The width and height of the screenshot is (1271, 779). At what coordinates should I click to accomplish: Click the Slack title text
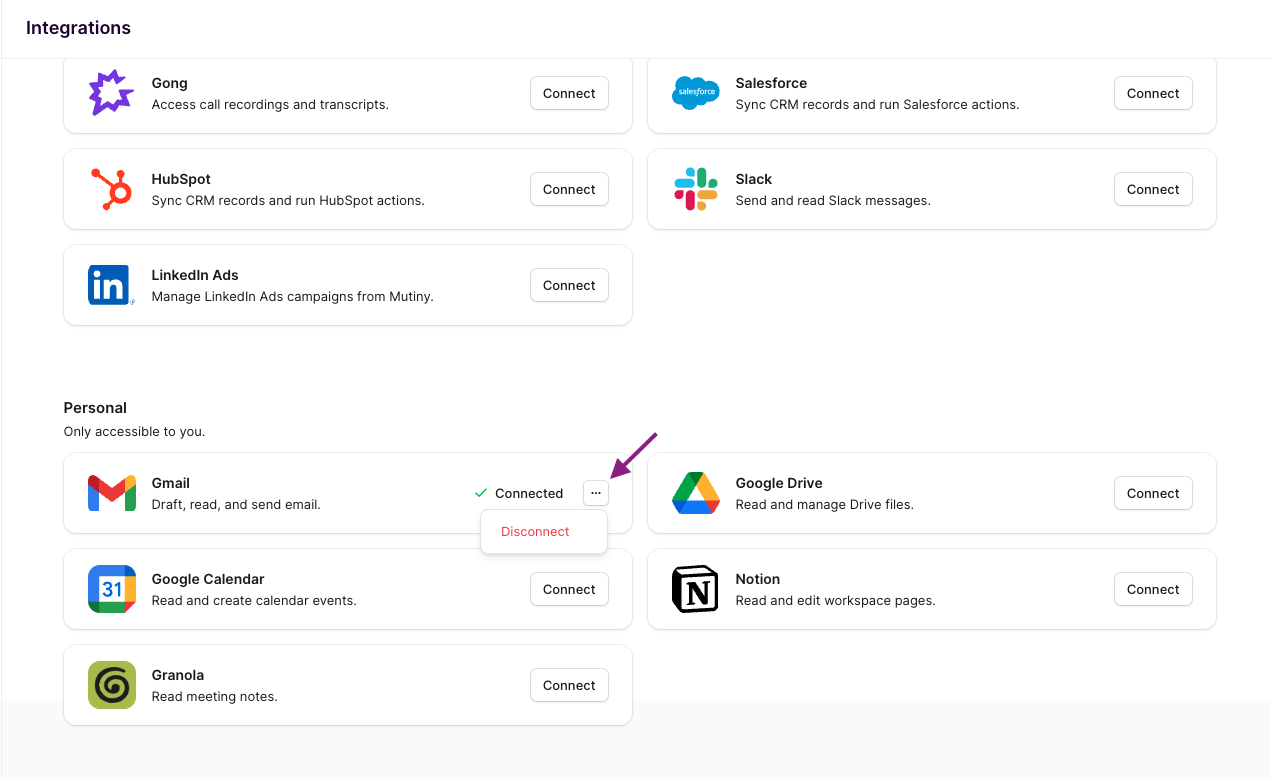pos(753,179)
